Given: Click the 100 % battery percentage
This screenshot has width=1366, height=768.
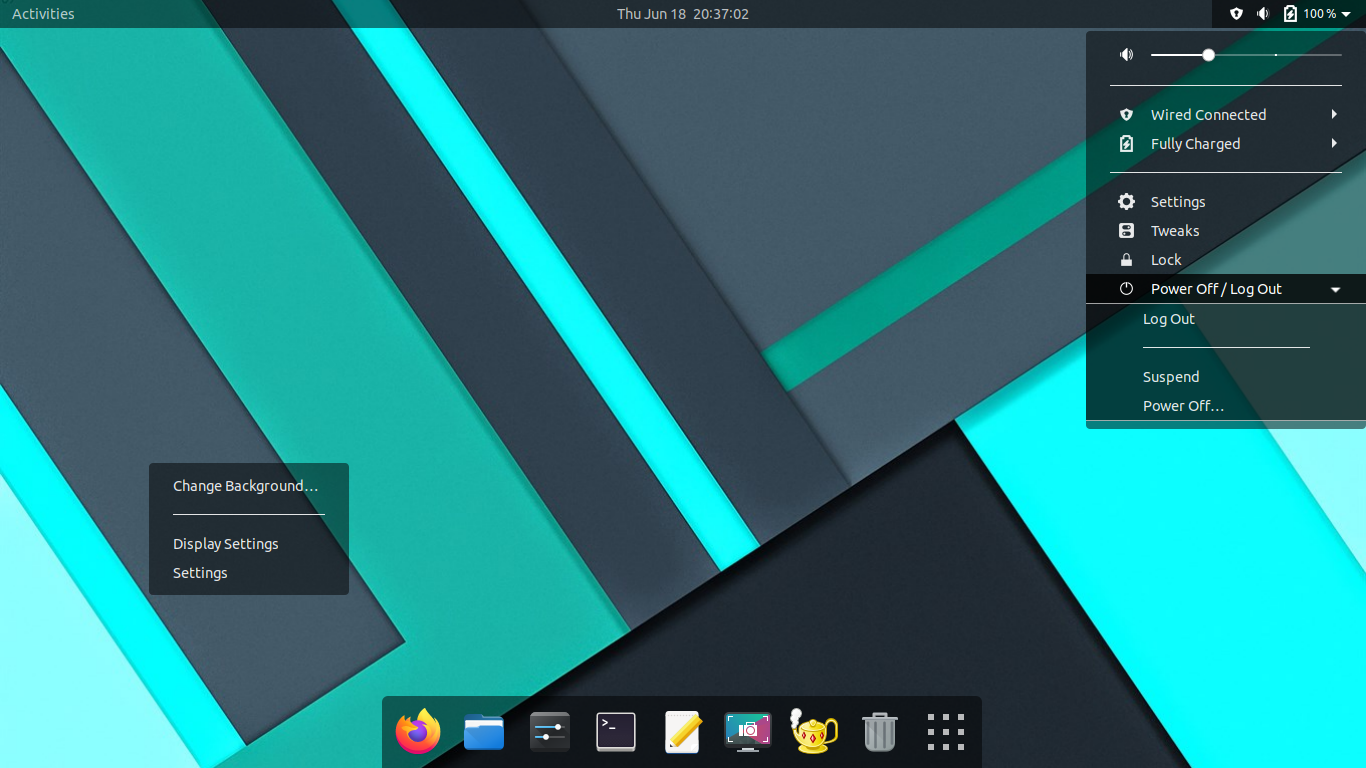Looking at the screenshot, I should [x=1320, y=14].
